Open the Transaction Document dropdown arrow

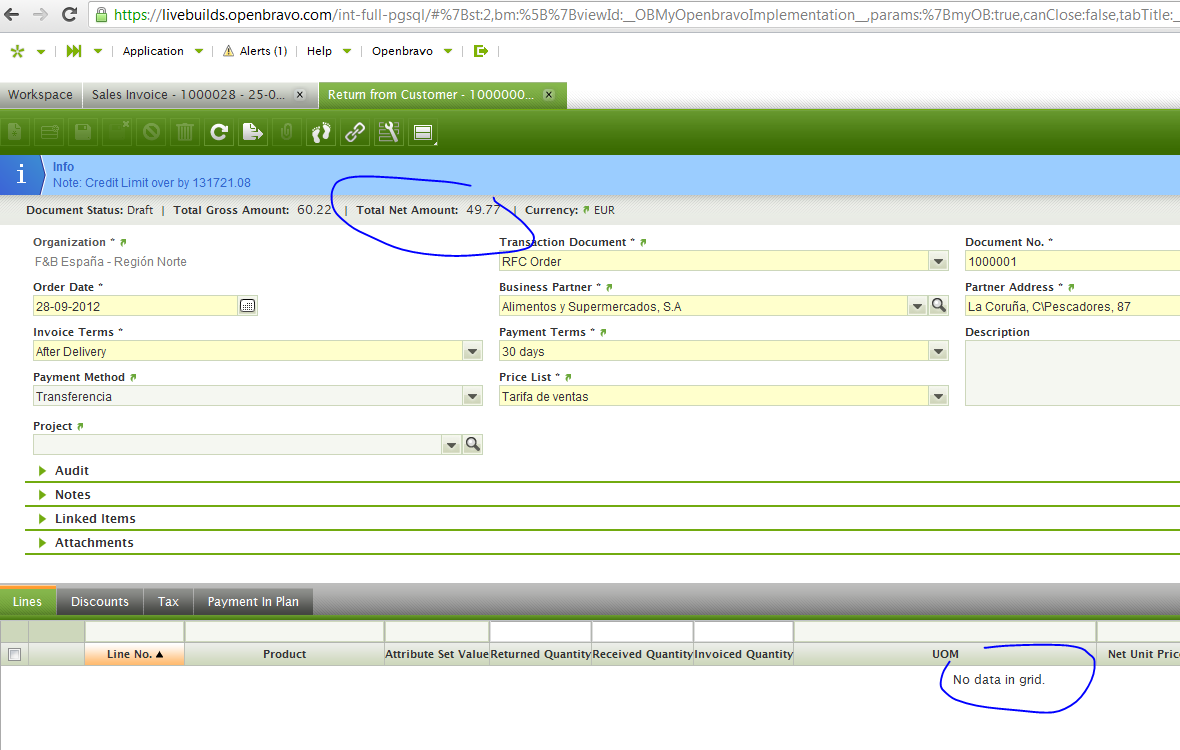(938, 261)
